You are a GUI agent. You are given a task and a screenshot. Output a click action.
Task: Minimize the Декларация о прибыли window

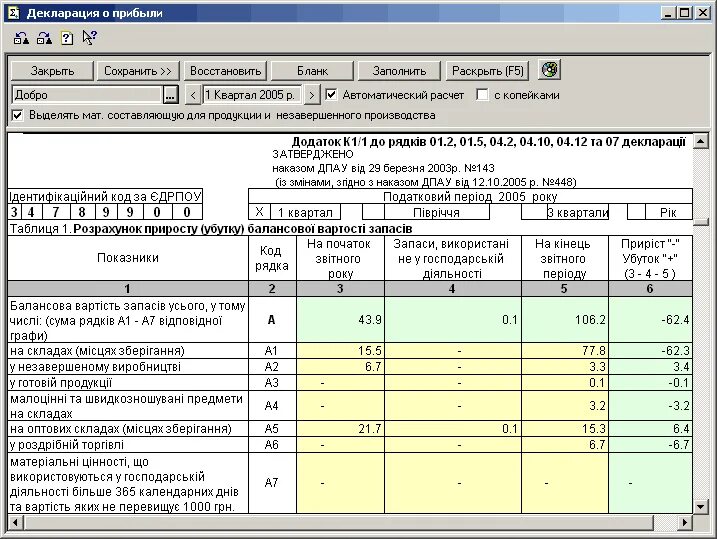(x=669, y=13)
